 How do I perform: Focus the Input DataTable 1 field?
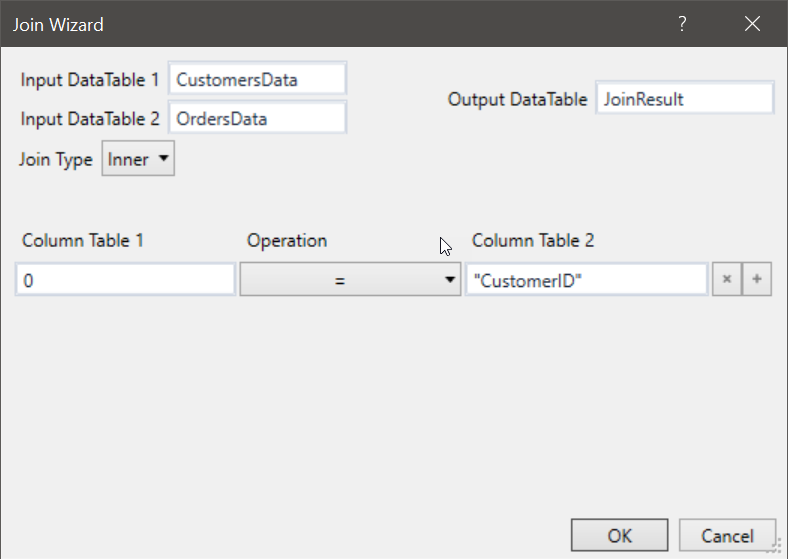tap(257, 80)
